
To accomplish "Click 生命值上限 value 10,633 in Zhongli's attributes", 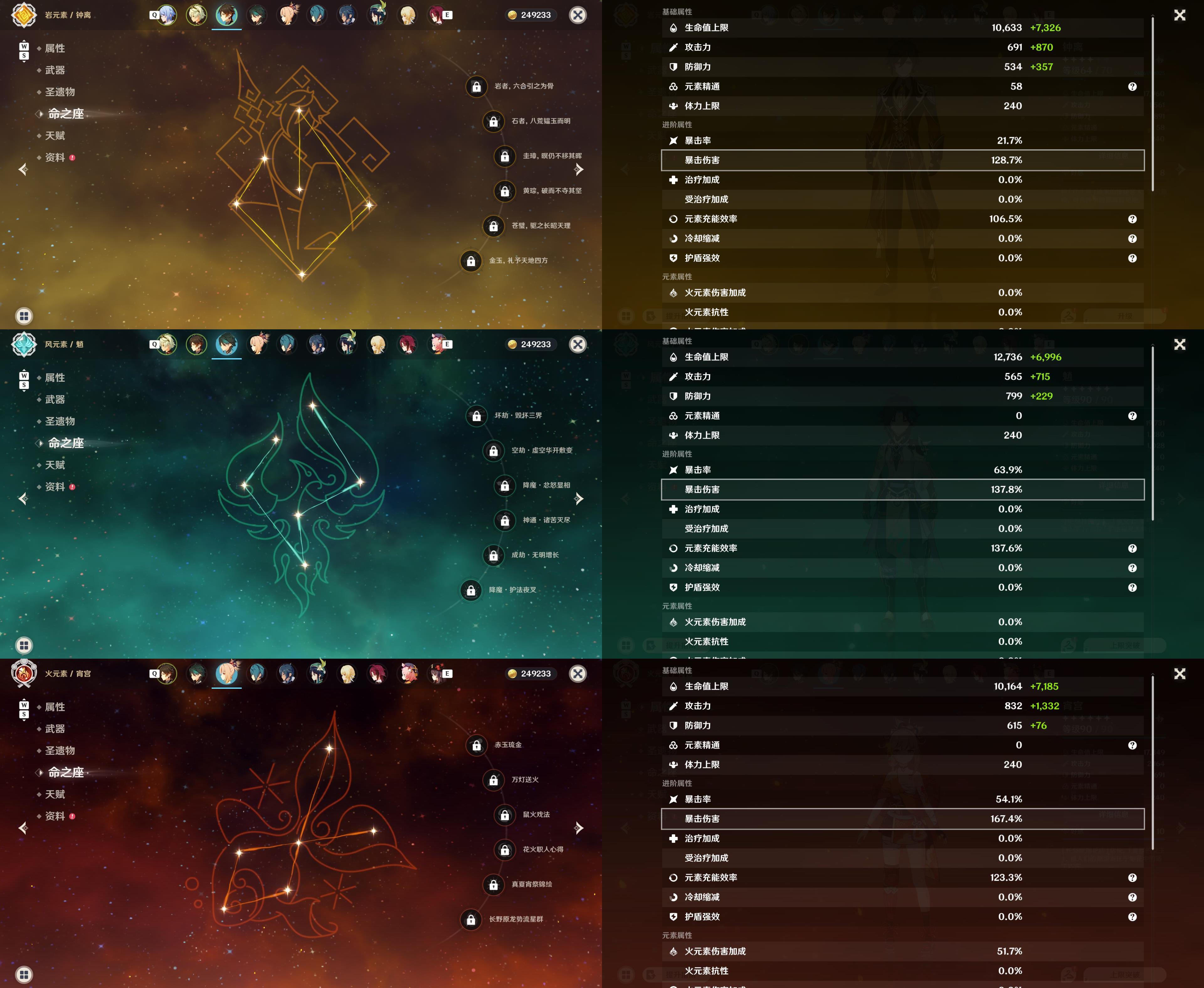I will click(x=1006, y=27).
